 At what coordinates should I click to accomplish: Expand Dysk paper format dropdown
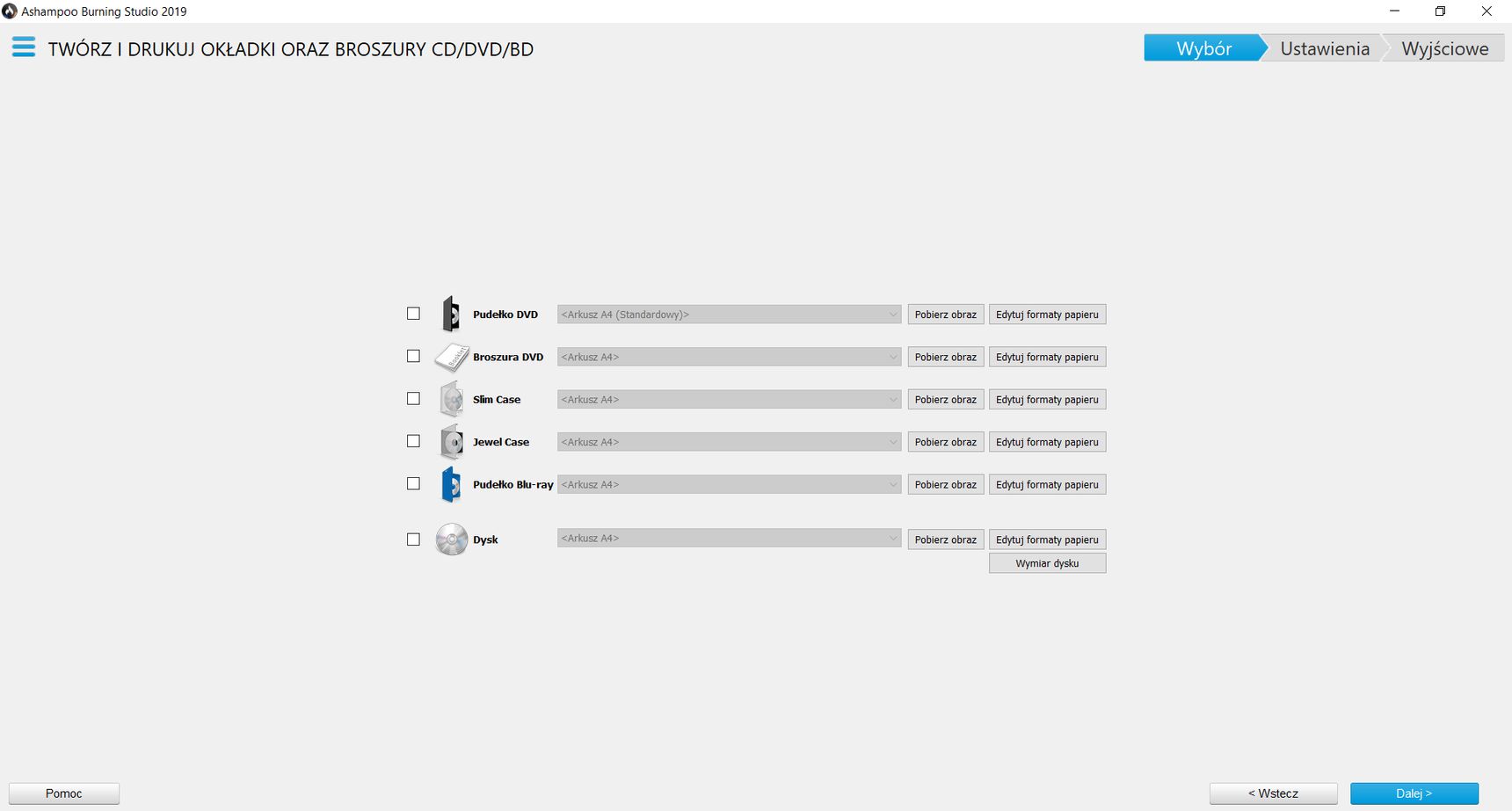click(x=730, y=538)
